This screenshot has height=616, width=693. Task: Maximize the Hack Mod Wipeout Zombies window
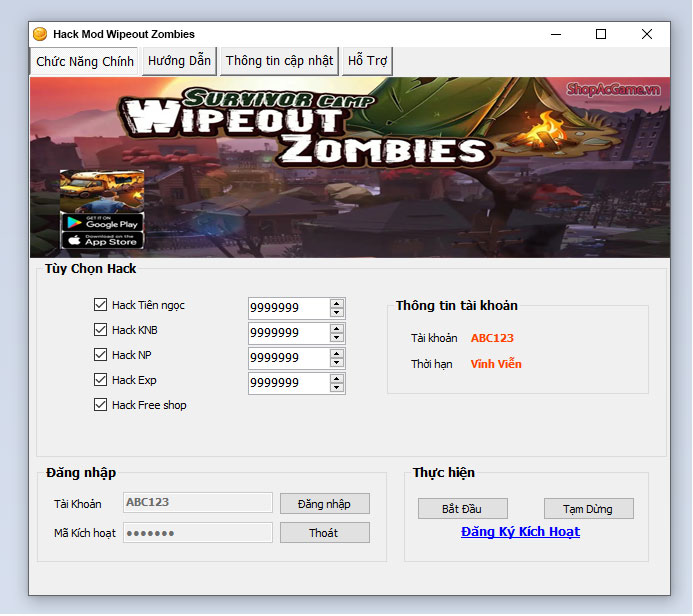click(601, 34)
